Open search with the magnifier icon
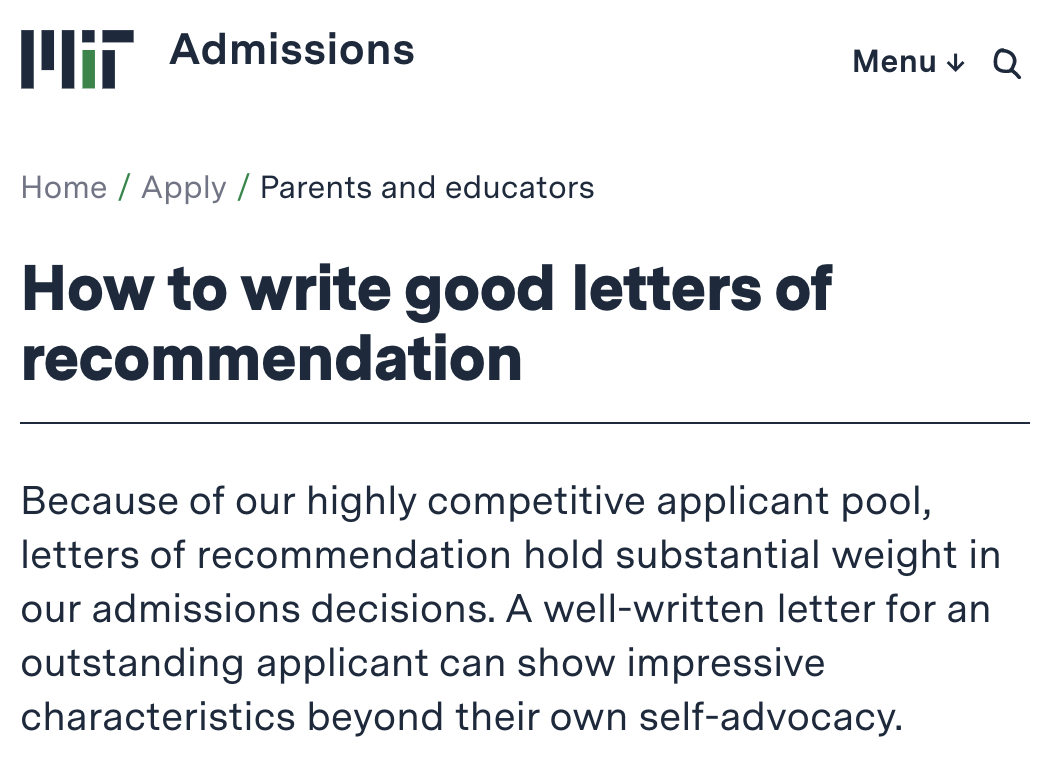Screen dimensions: 1056x760 [x=1006, y=63]
